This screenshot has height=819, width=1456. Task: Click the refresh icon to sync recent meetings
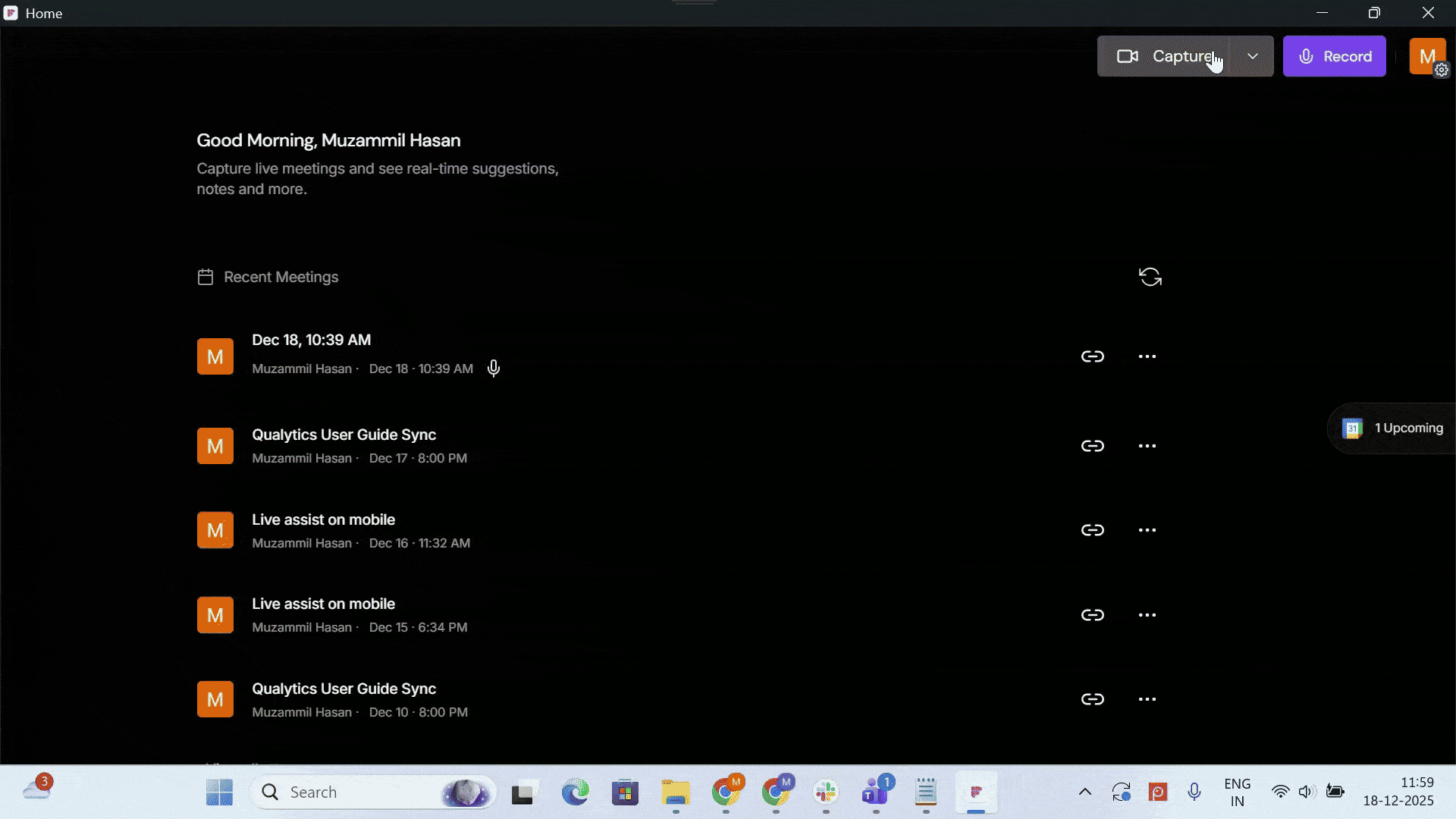[x=1150, y=277]
